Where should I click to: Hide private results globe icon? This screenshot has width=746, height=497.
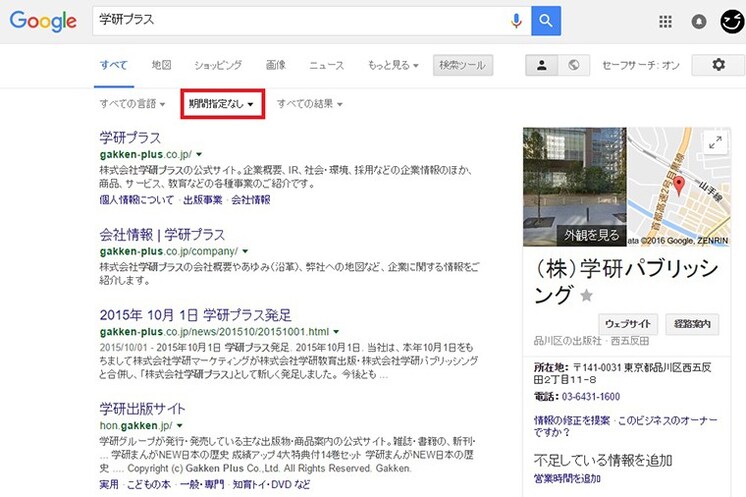[574, 65]
